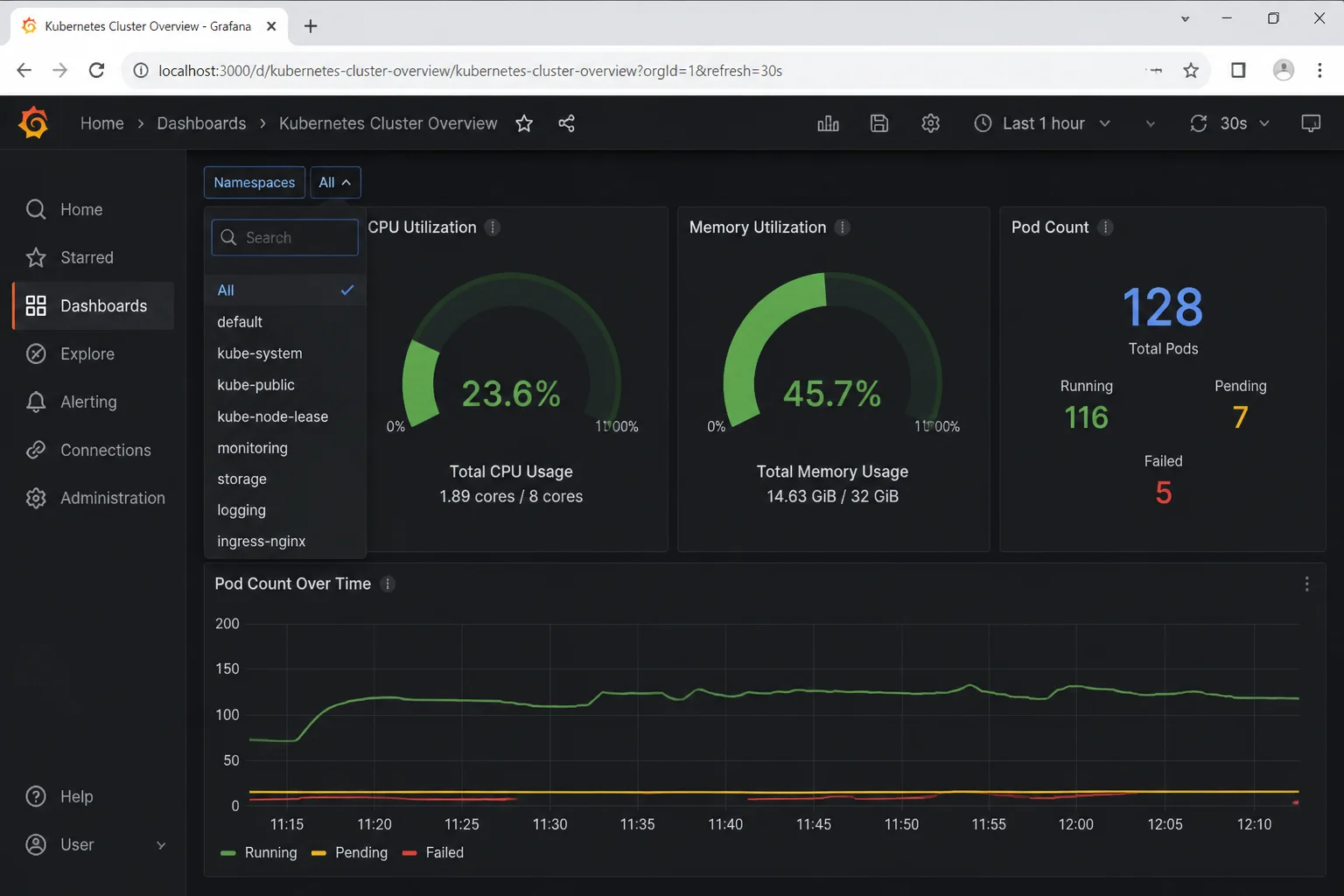Open Administration in the sidebar

(x=93, y=498)
